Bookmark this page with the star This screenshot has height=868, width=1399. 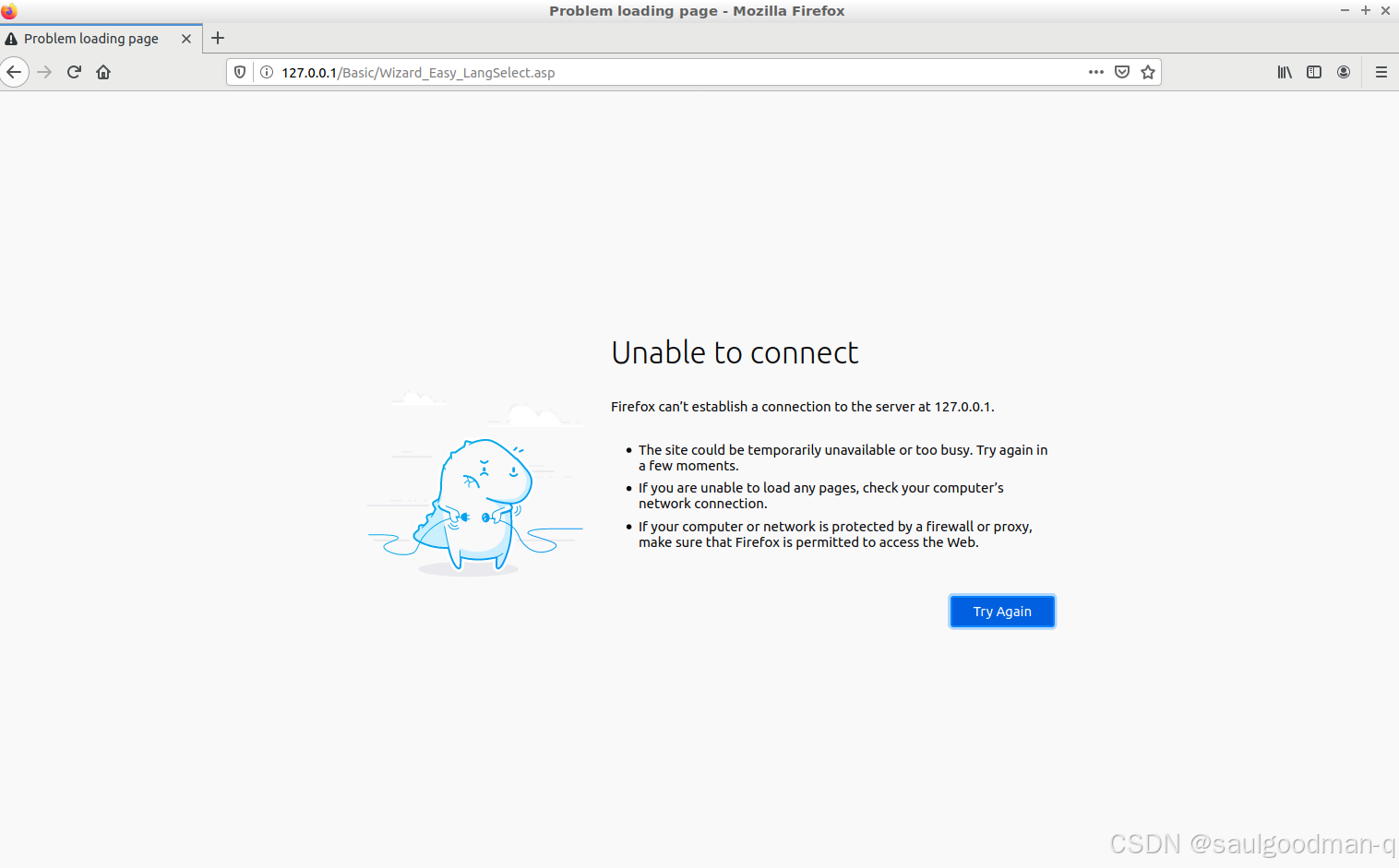click(1148, 72)
